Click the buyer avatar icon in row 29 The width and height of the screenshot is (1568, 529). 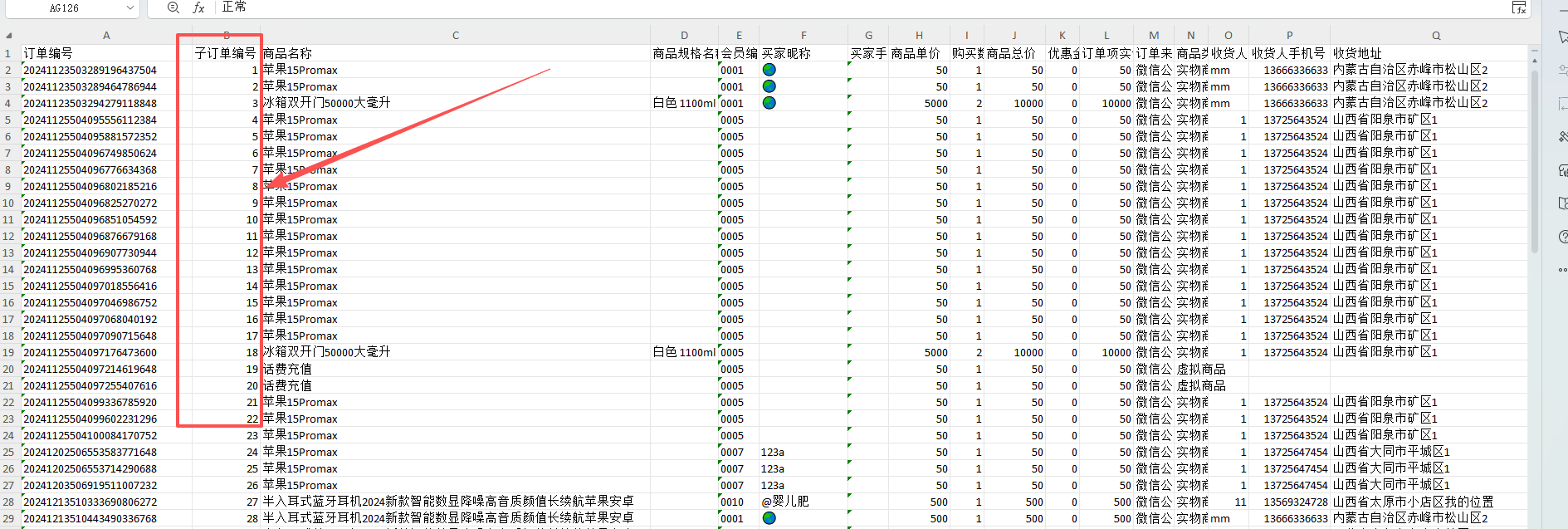point(769,518)
